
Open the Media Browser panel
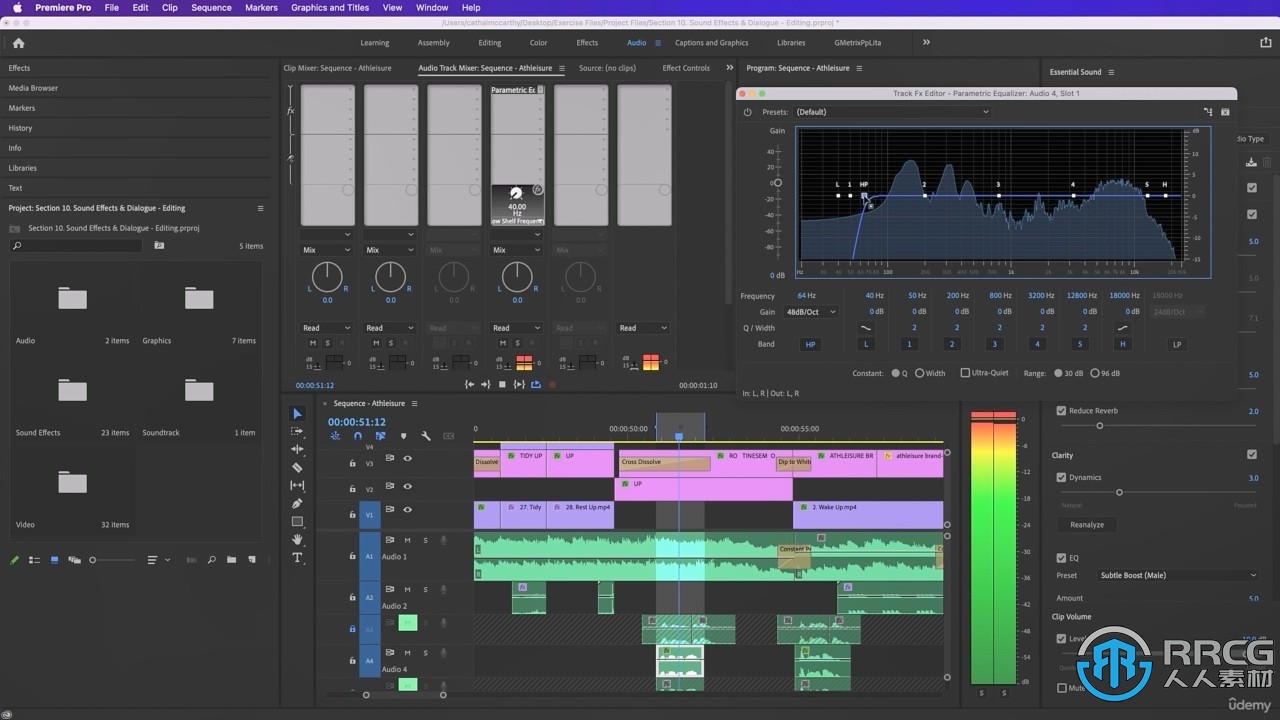[x=34, y=88]
